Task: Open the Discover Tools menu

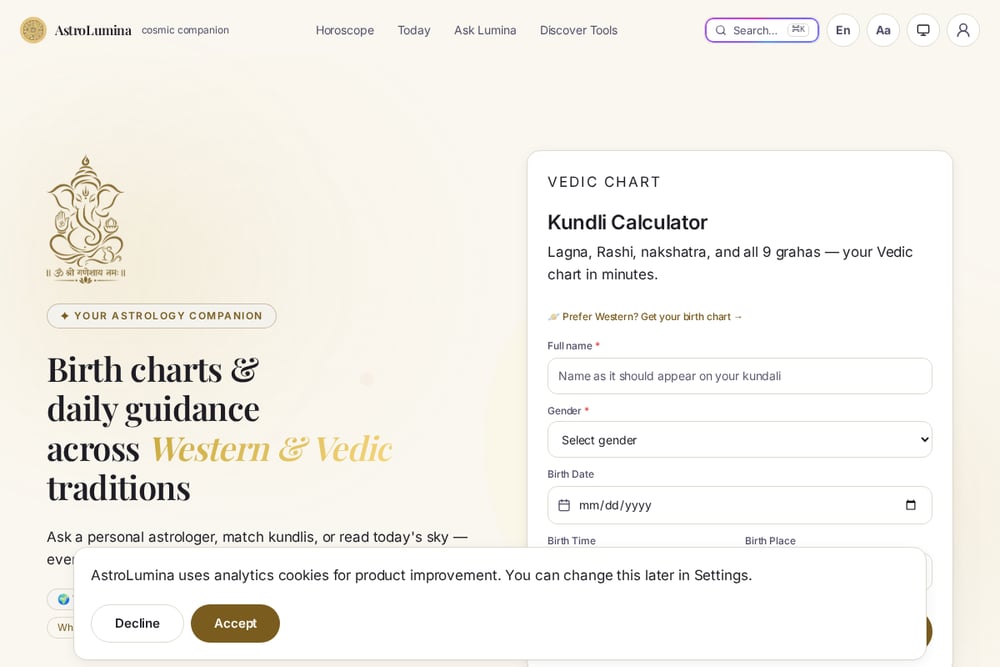Action: pyautogui.click(x=578, y=30)
